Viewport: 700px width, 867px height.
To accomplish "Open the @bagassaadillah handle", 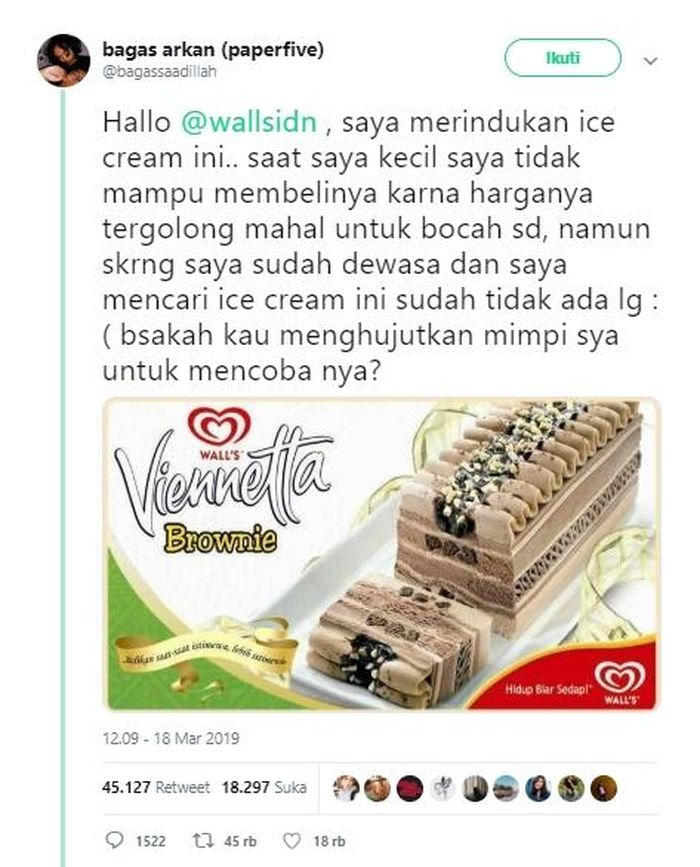I will 160,72.
